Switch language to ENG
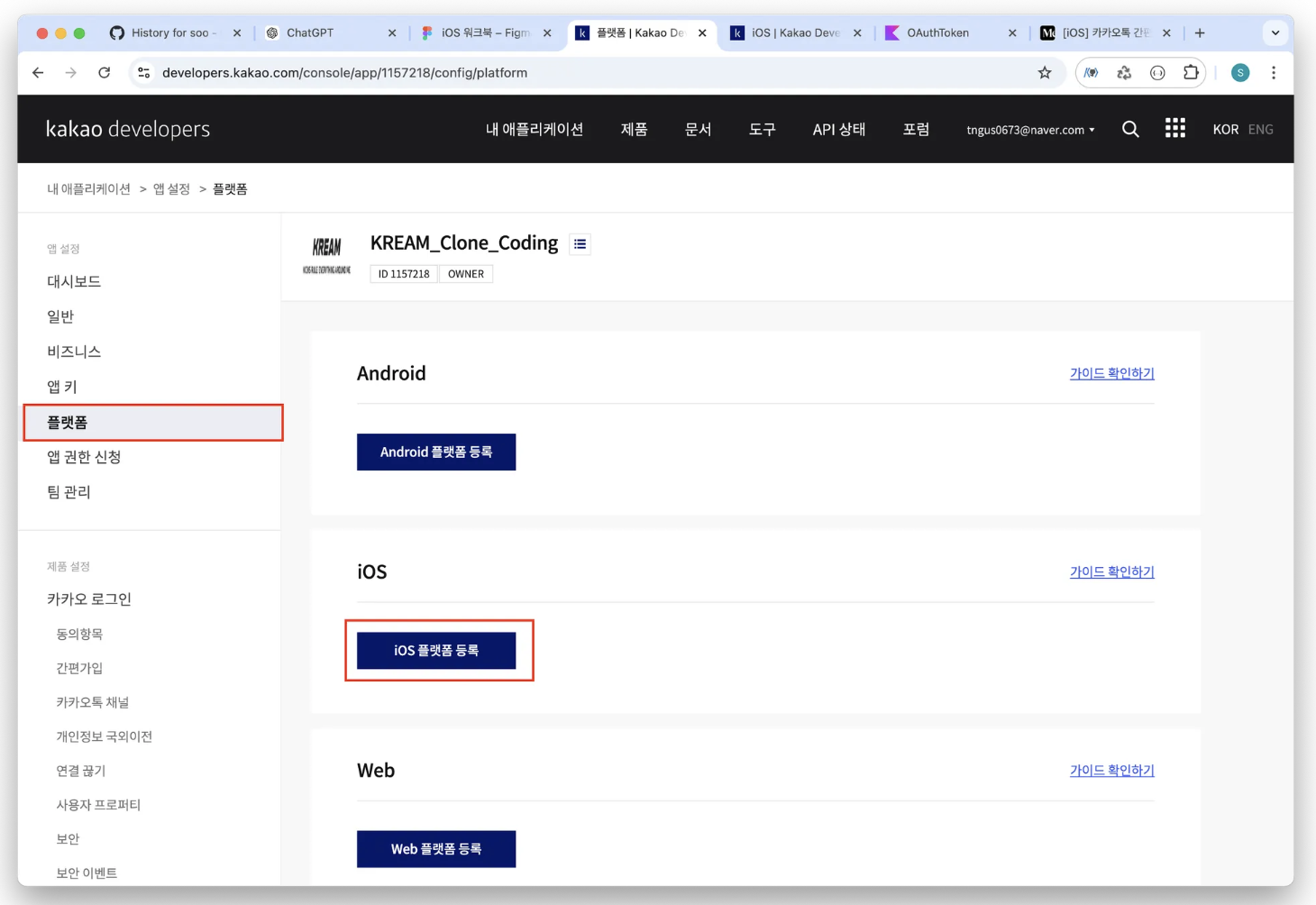 pos(1261,129)
